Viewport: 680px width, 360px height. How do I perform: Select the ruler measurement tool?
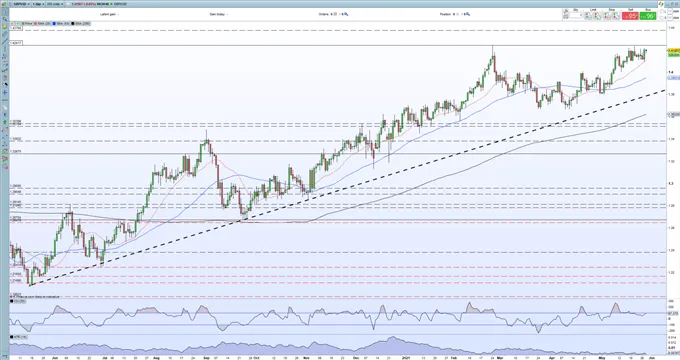pyautogui.click(x=5, y=34)
